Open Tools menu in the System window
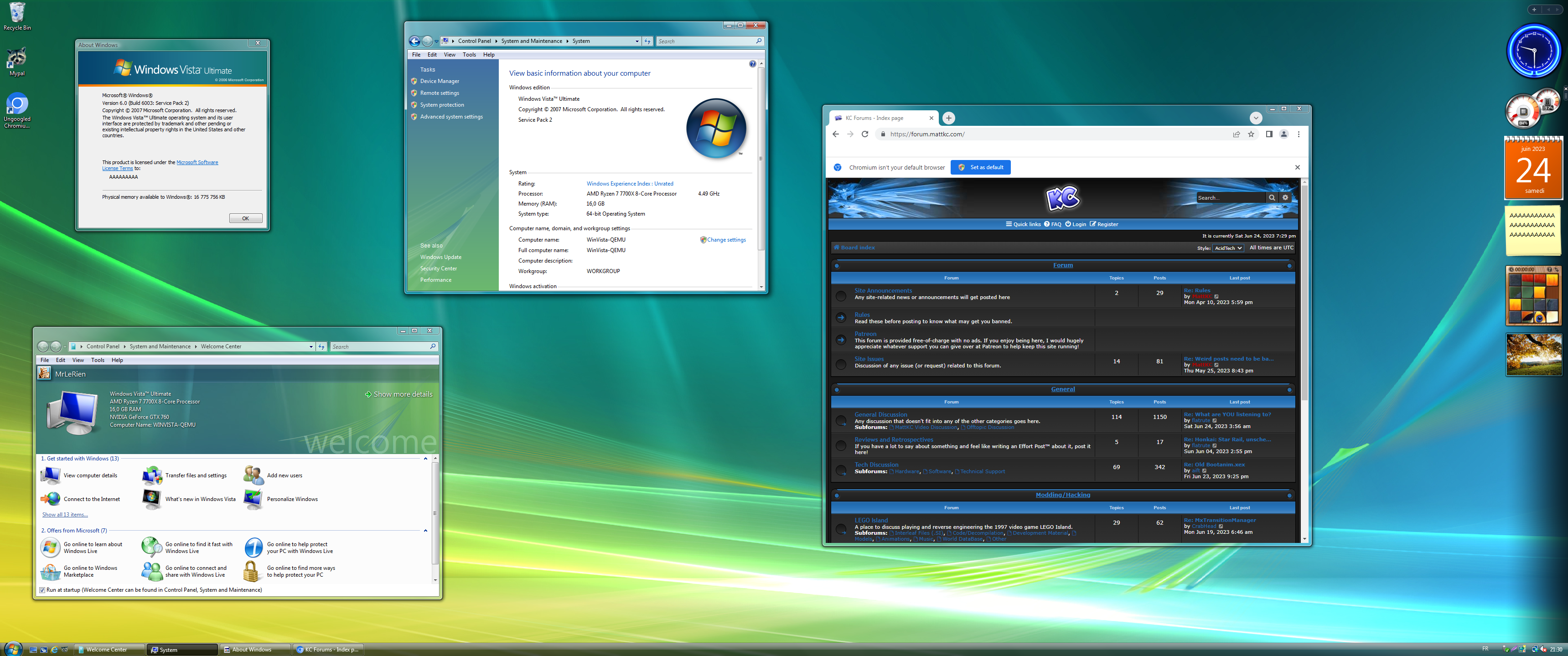 pyautogui.click(x=469, y=55)
